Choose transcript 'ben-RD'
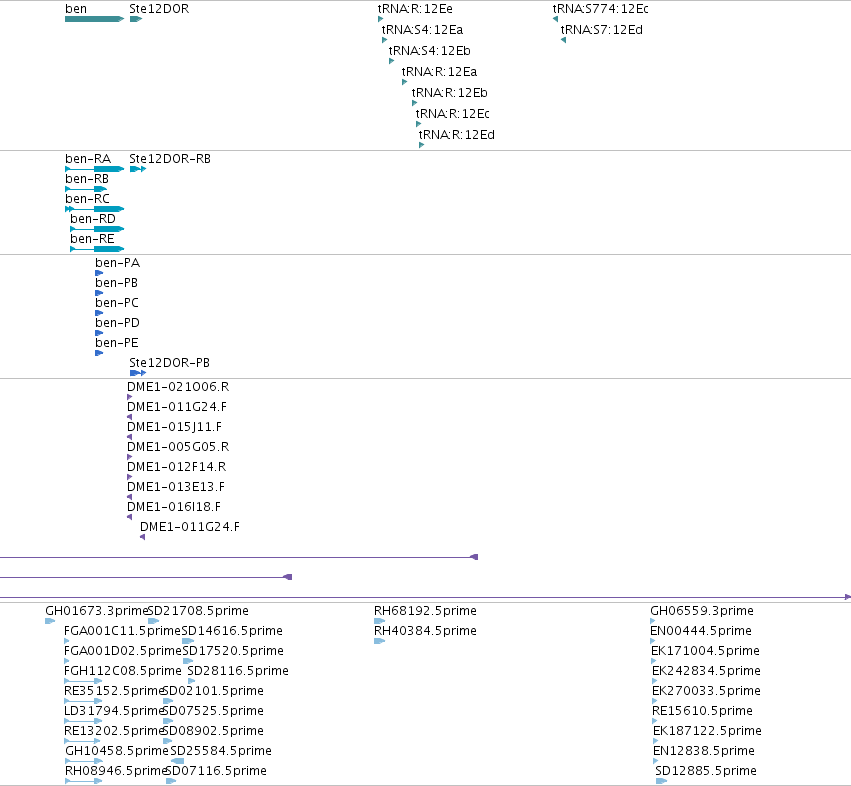 (x=93, y=219)
